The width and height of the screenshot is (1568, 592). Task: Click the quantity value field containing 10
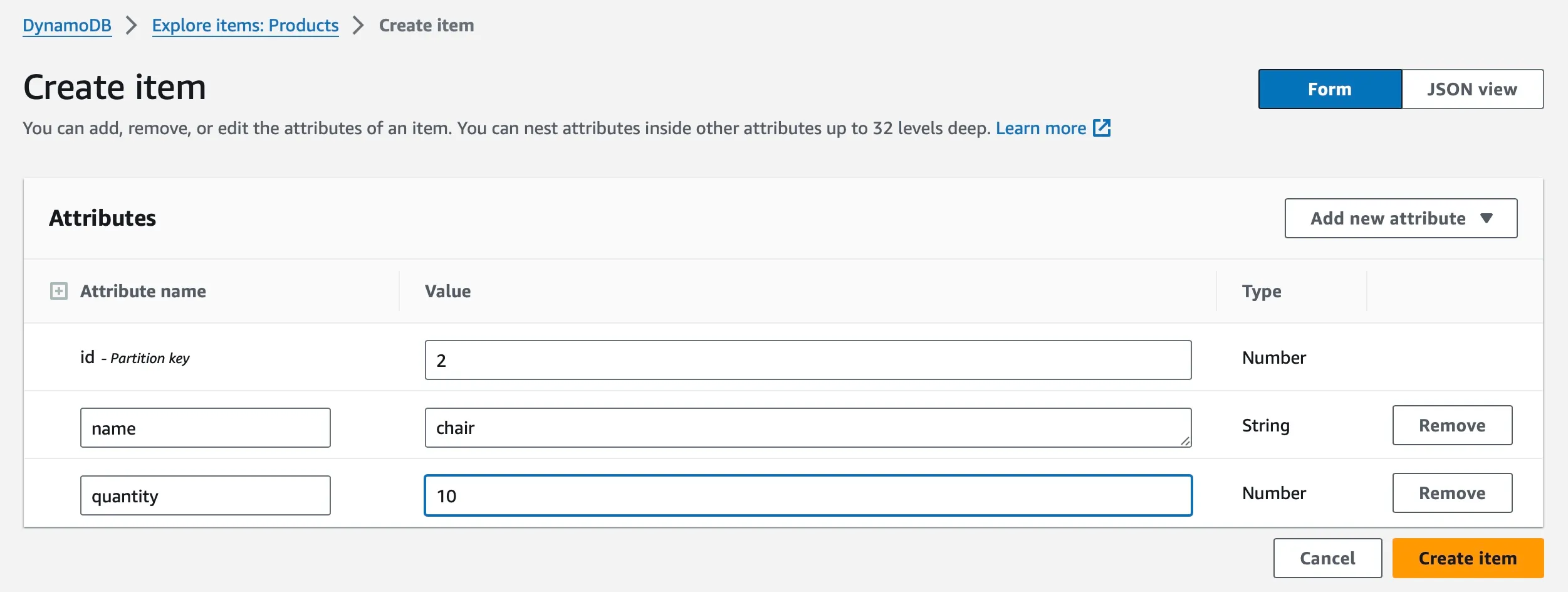(807, 495)
